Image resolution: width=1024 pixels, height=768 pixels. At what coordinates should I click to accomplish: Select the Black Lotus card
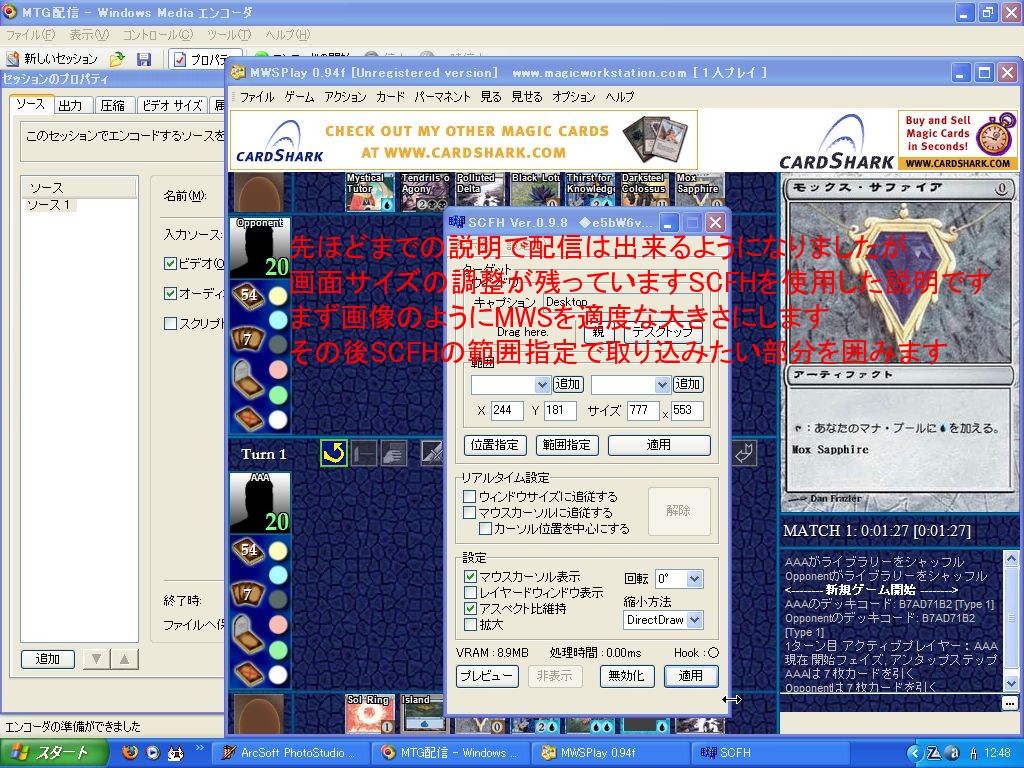[x=536, y=192]
